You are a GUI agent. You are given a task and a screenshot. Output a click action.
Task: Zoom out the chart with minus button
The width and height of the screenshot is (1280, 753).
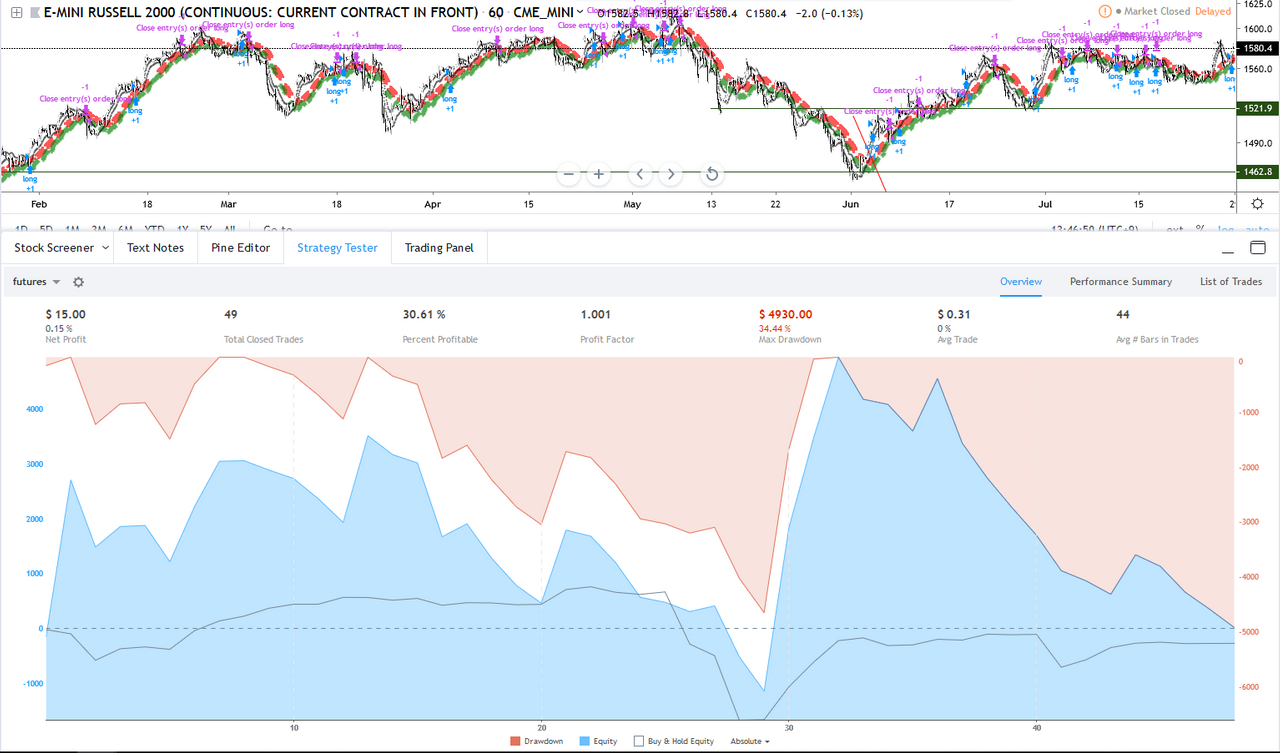pos(569,174)
